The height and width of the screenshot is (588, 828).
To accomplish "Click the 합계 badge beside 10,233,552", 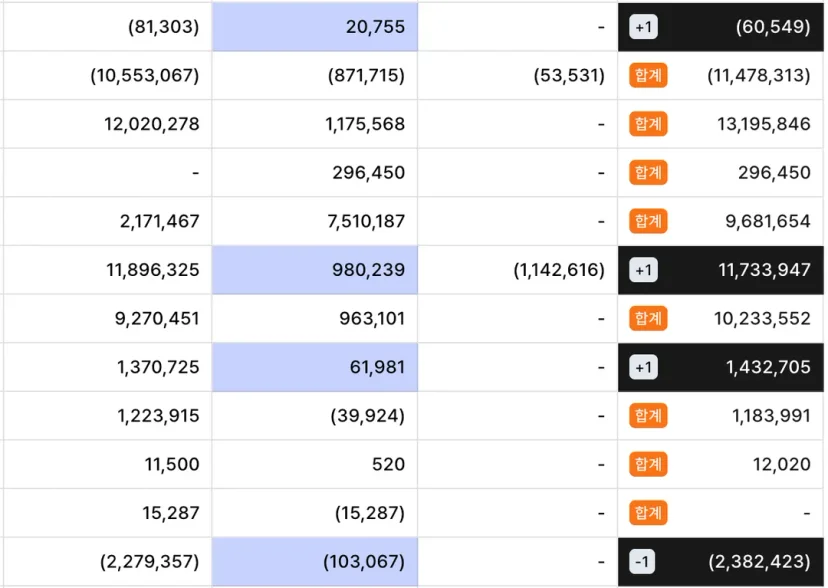I will [x=648, y=318].
